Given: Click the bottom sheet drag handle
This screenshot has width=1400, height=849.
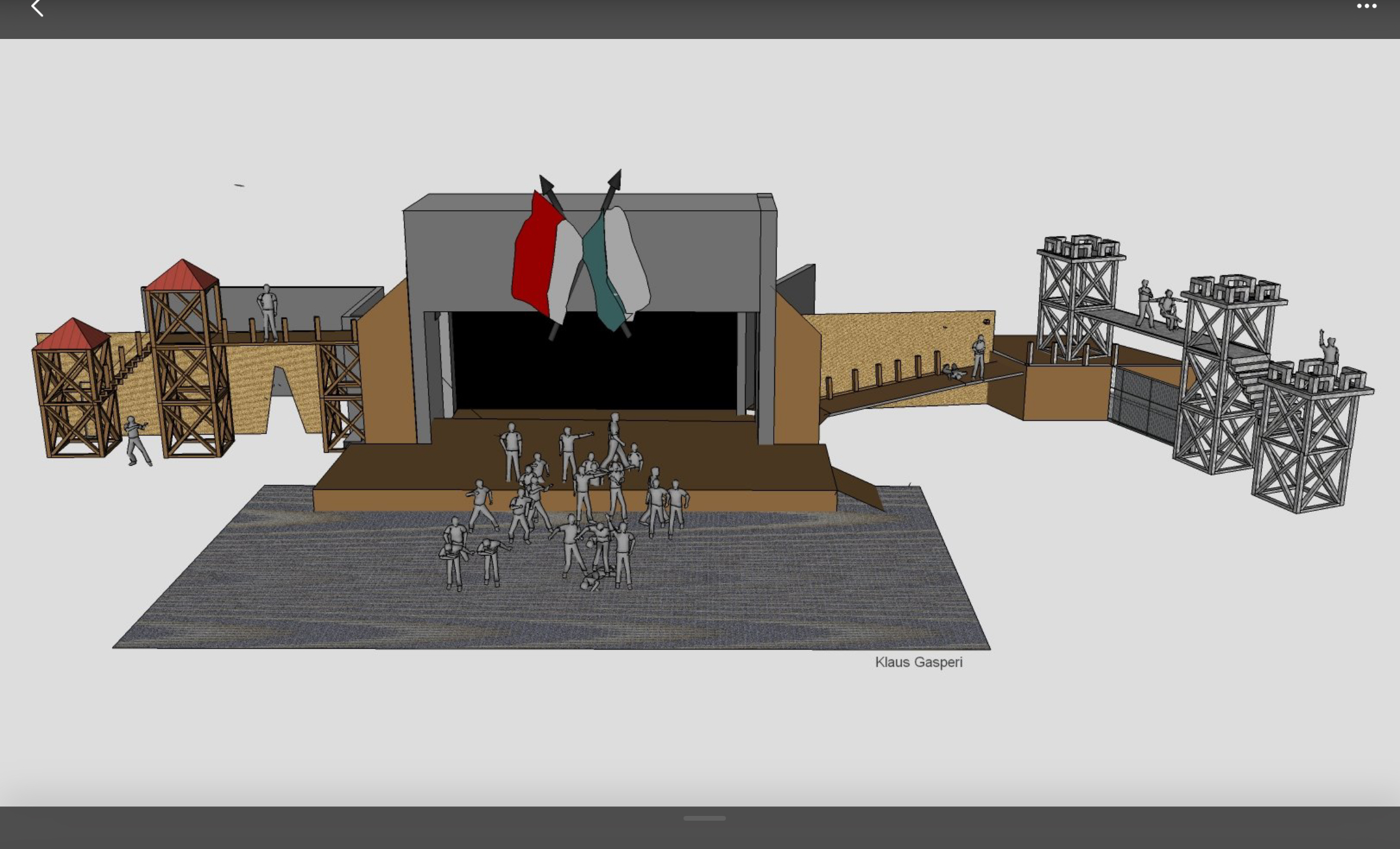Looking at the screenshot, I should [x=704, y=818].
